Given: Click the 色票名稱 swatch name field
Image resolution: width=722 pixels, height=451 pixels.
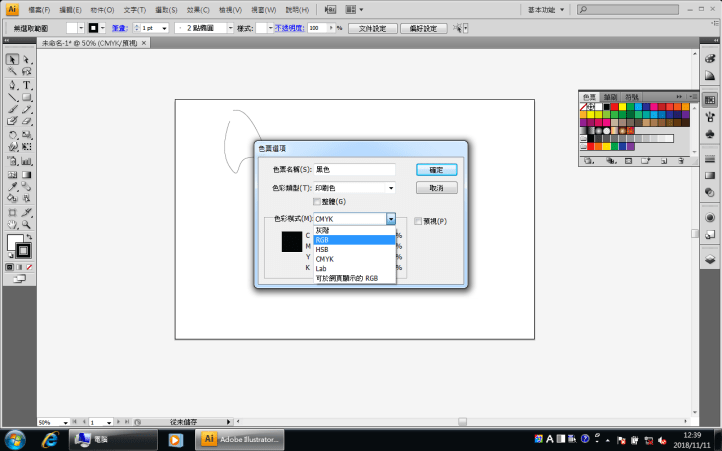Looking at the screenshot, I should (354, 170).
